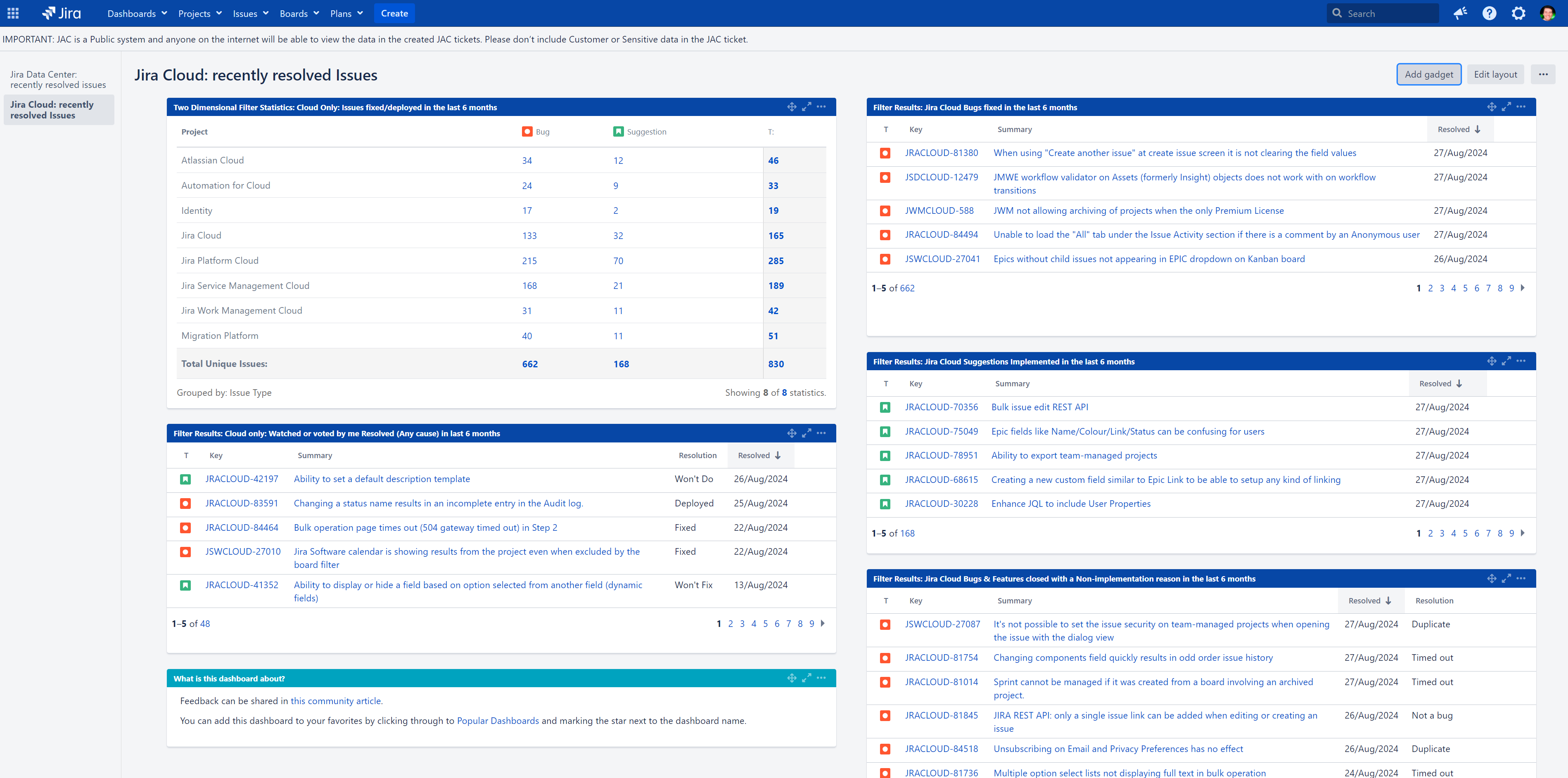Click the Jira logo
Image resolution: width=1568 pixels, height=778 pixels.
(62, 13)
